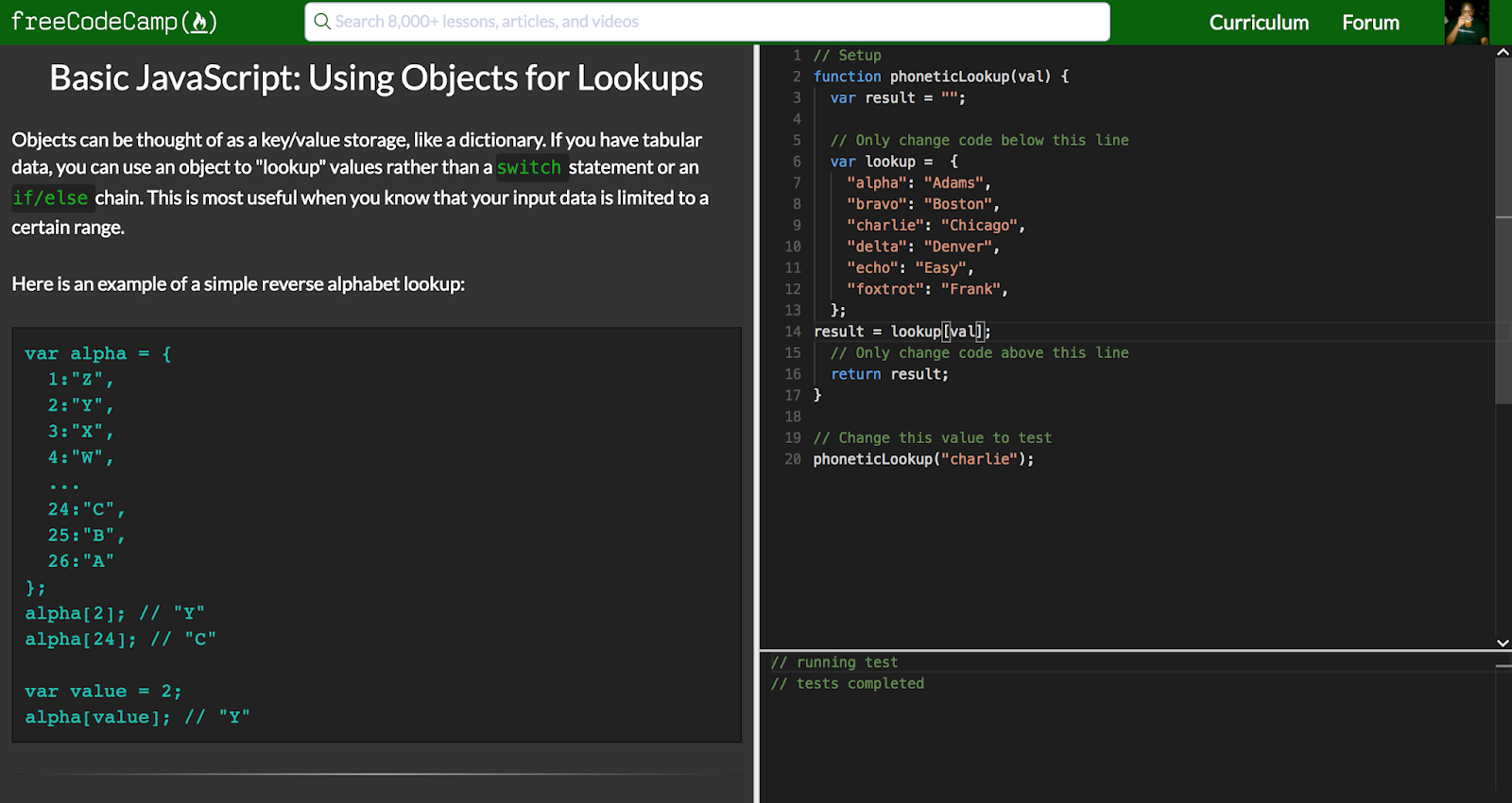Click the 'function phoneticLookup(val) {' line
Image resolution: width=1512 pixels, height=803 pixels.
coord(941,77)
